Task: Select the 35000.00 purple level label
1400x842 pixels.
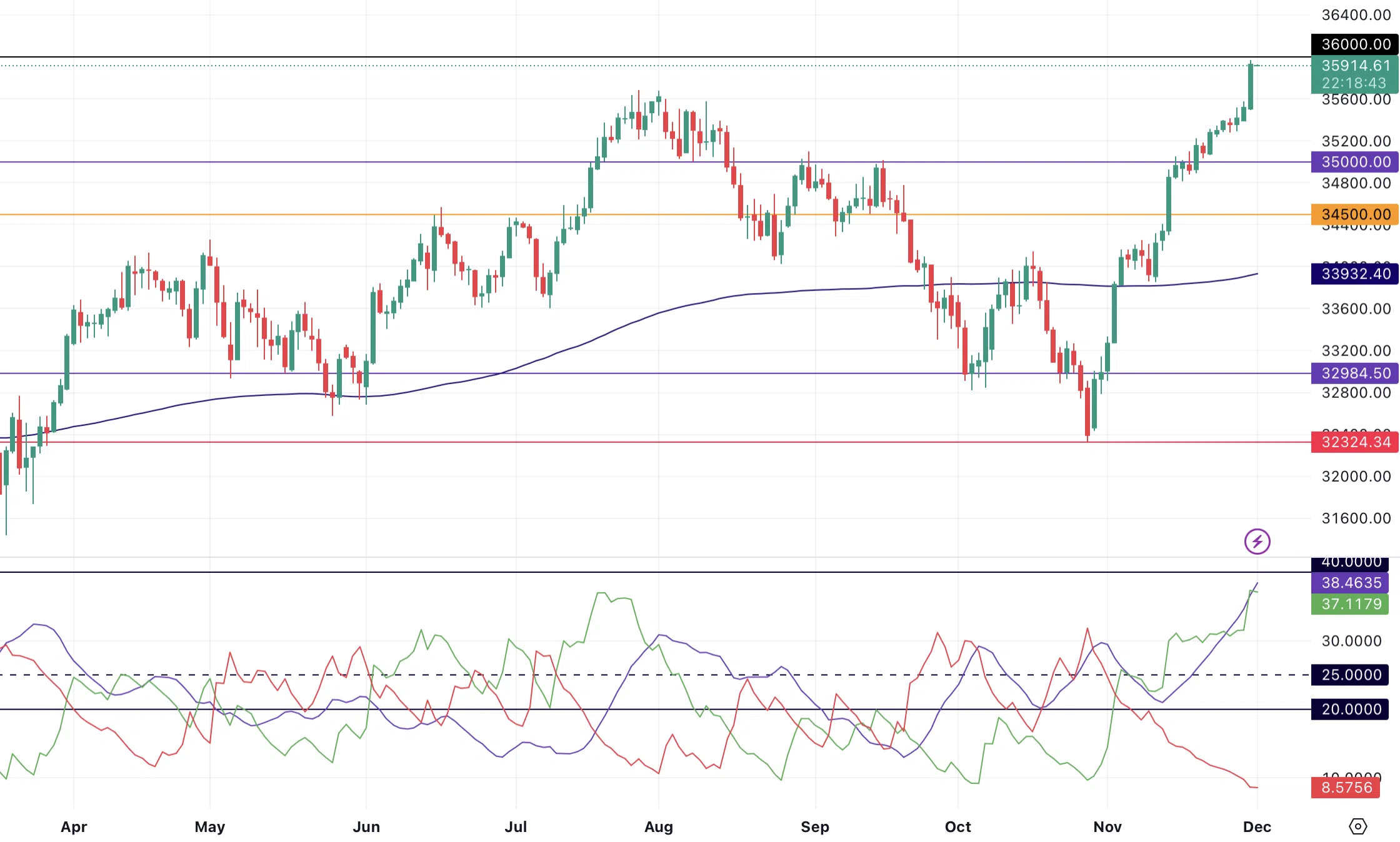Action: tap(1354, 162)
